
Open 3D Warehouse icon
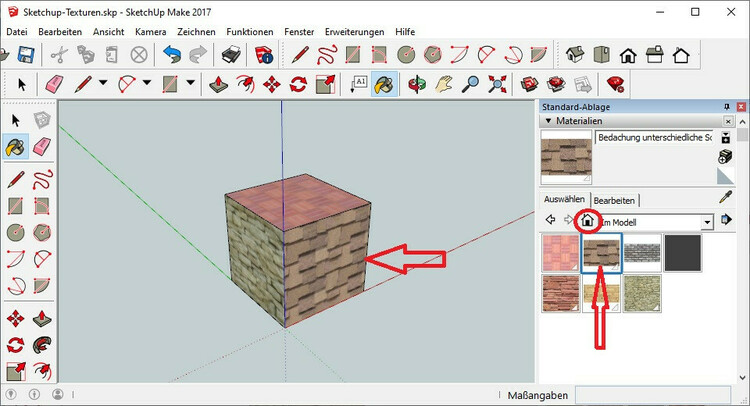[x=529, y=85]
